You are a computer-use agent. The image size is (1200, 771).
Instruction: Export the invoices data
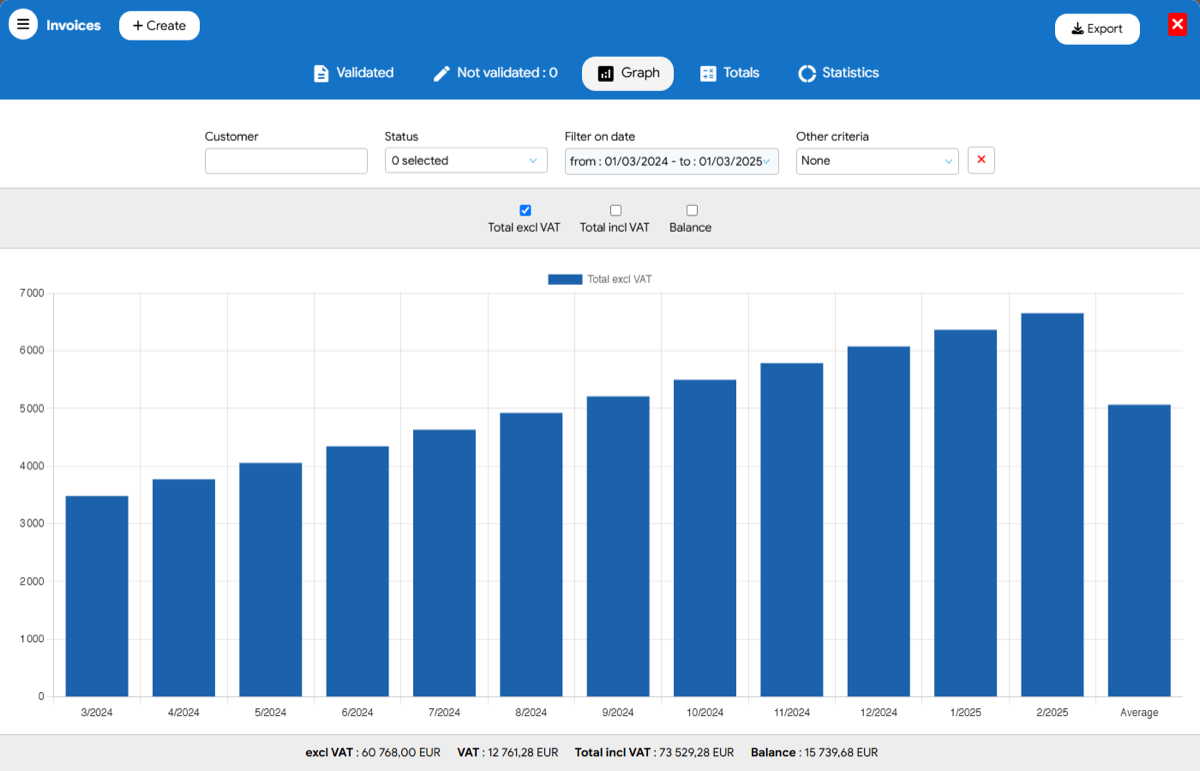point(1097,29)
